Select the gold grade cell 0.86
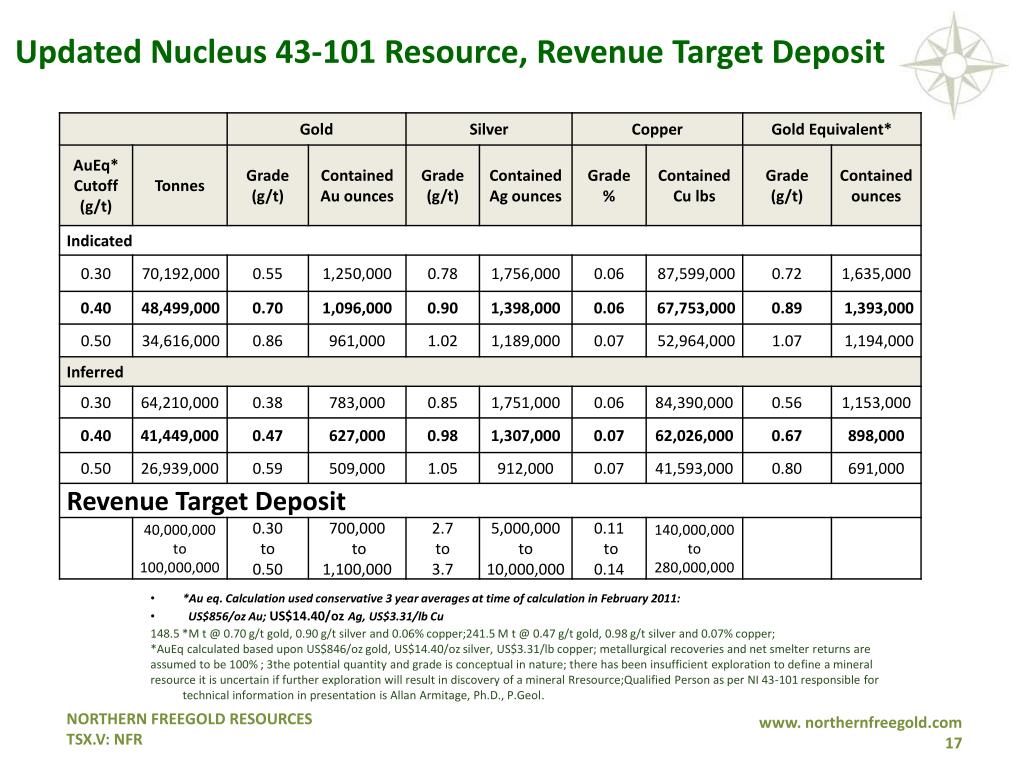The height and width of the screenshot is (768, 1024). (x=268, y=341)
